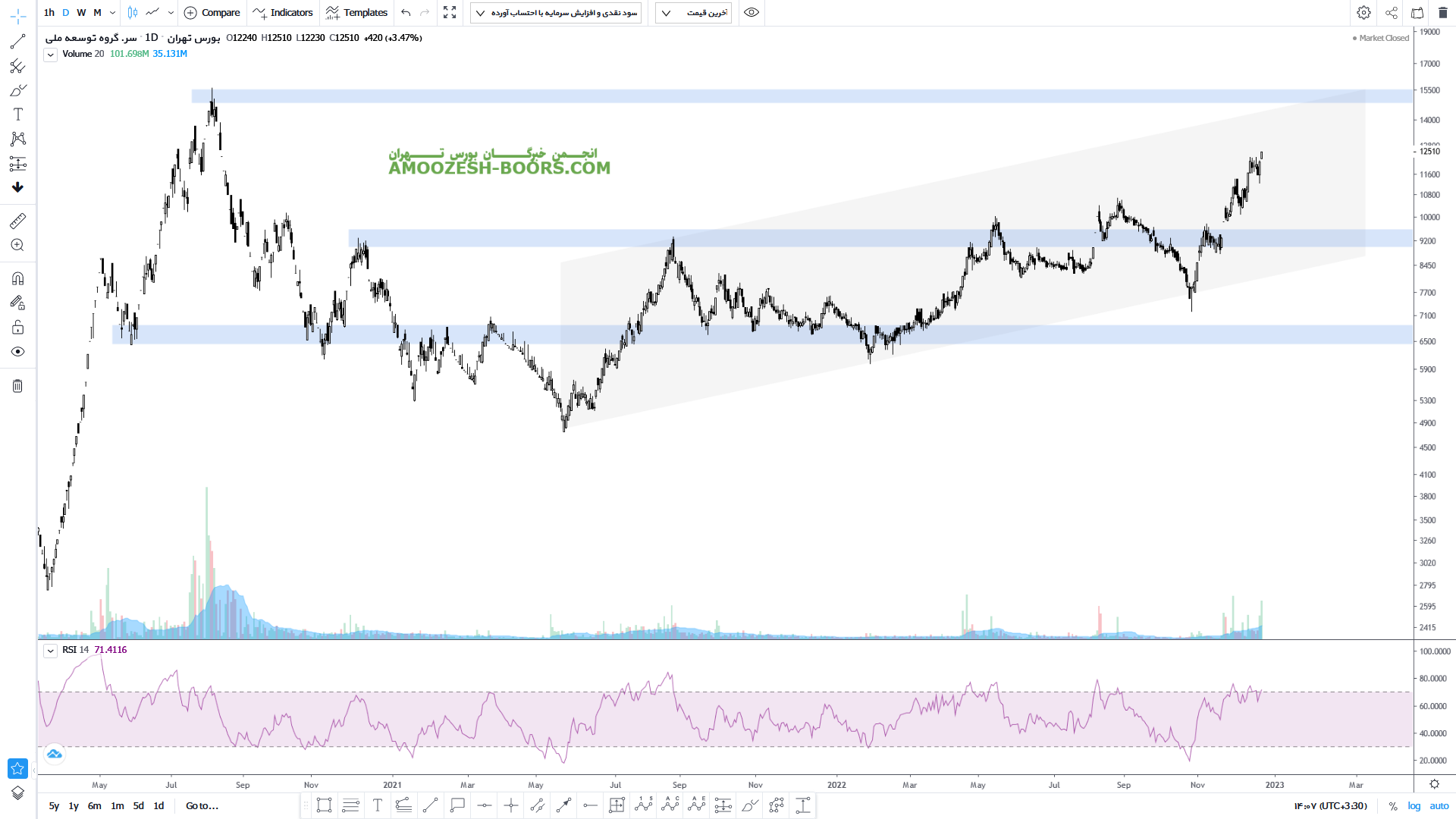Click the Compare button
The width and height of the screenshot is (1456, 819).
(x=212, y=13)
